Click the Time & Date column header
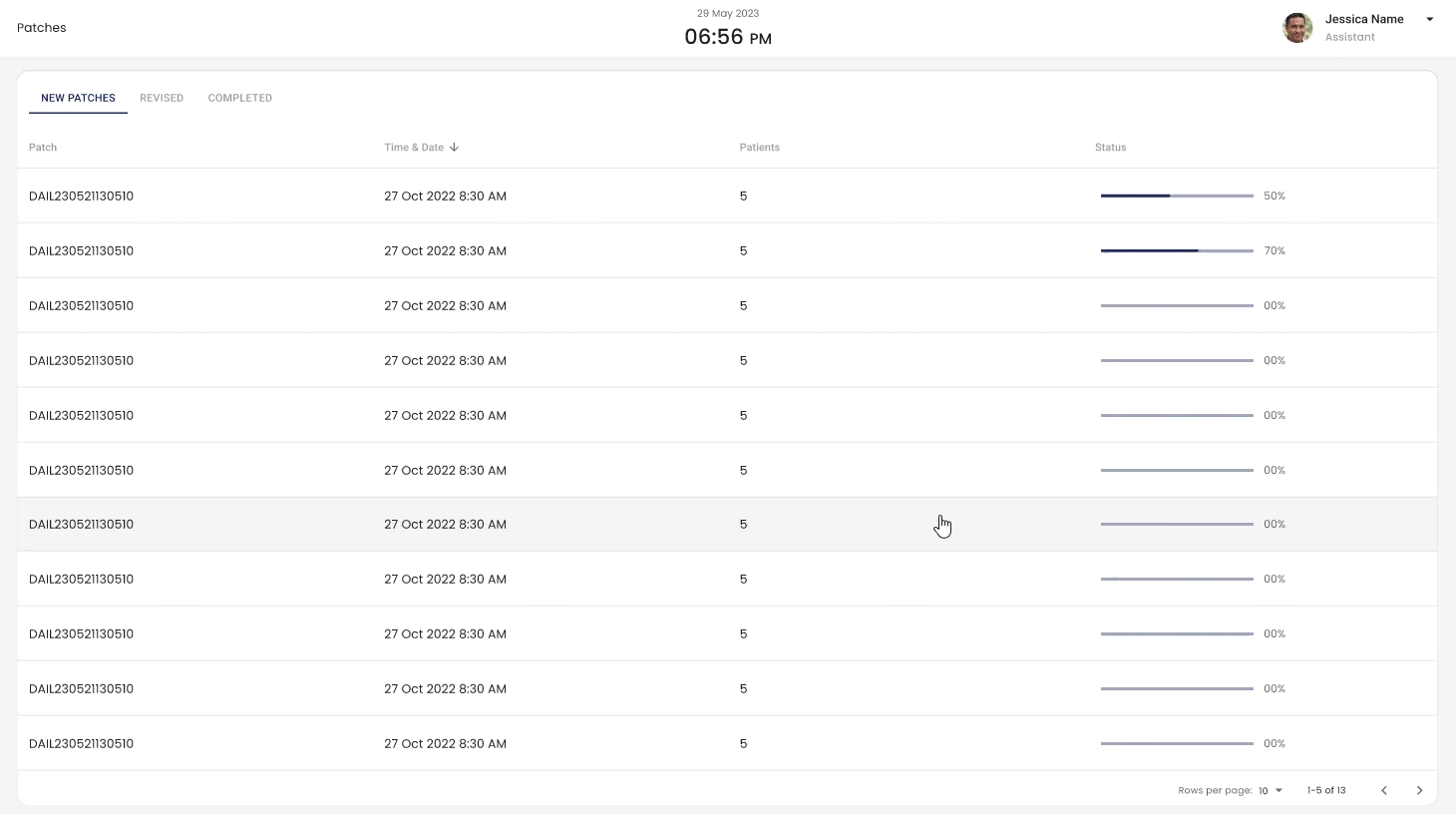 414,148
